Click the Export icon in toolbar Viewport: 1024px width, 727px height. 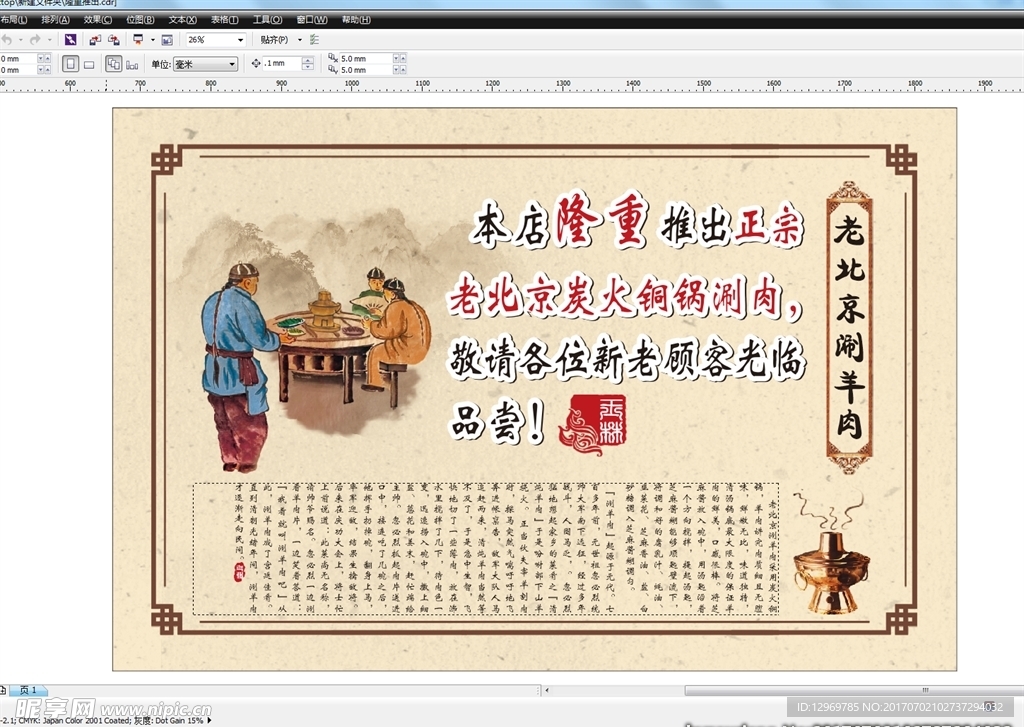click(113, 40)
